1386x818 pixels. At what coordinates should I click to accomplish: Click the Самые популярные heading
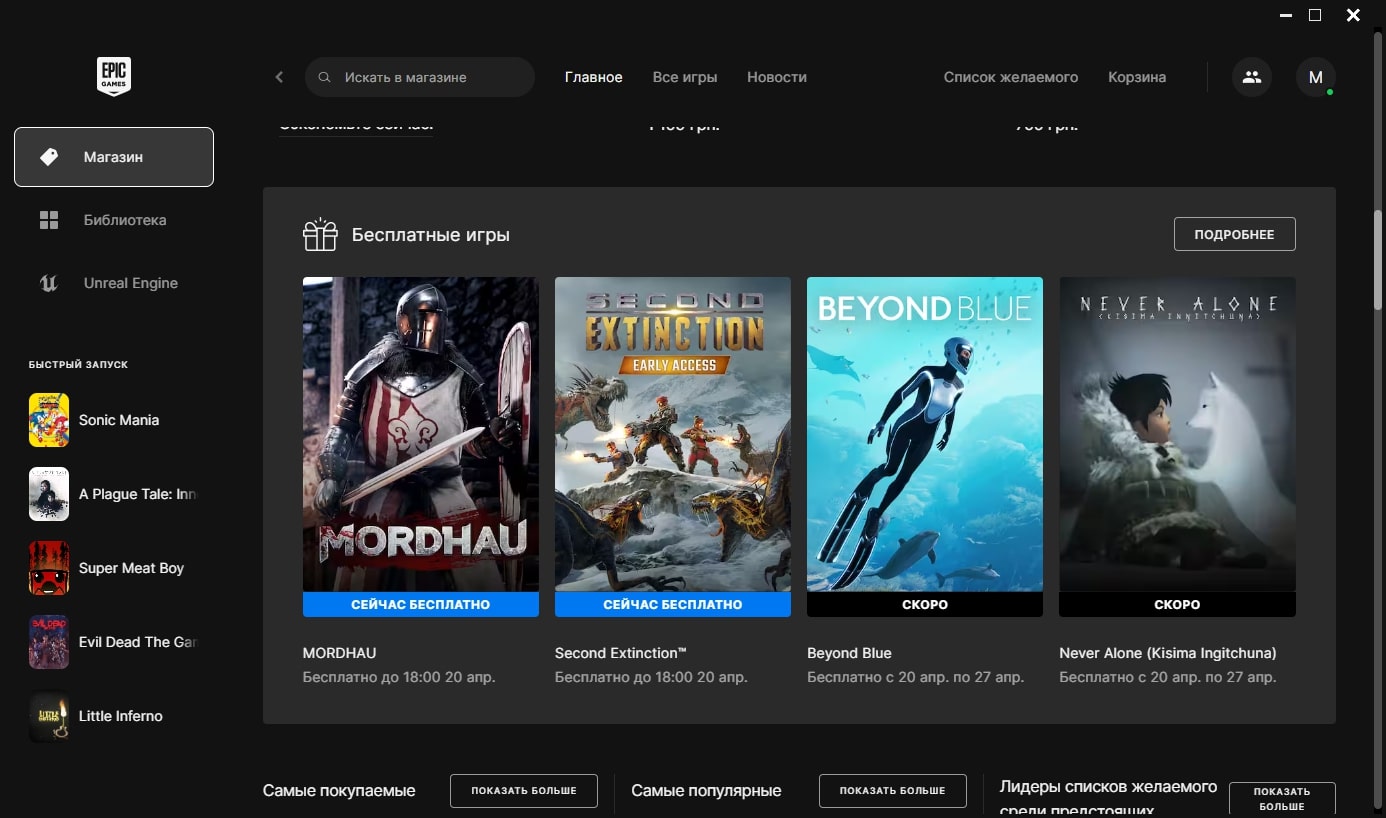coord(706,790)
